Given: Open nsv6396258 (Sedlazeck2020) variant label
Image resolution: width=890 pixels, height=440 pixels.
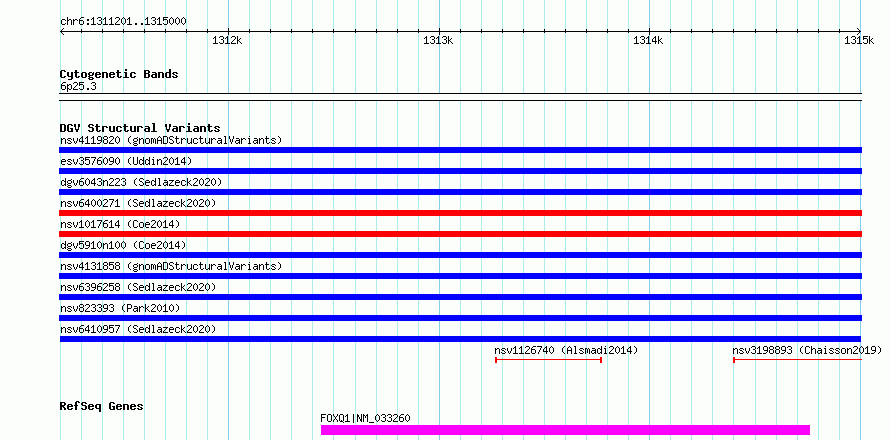Looking at the screenshot, I should point(138,287).
